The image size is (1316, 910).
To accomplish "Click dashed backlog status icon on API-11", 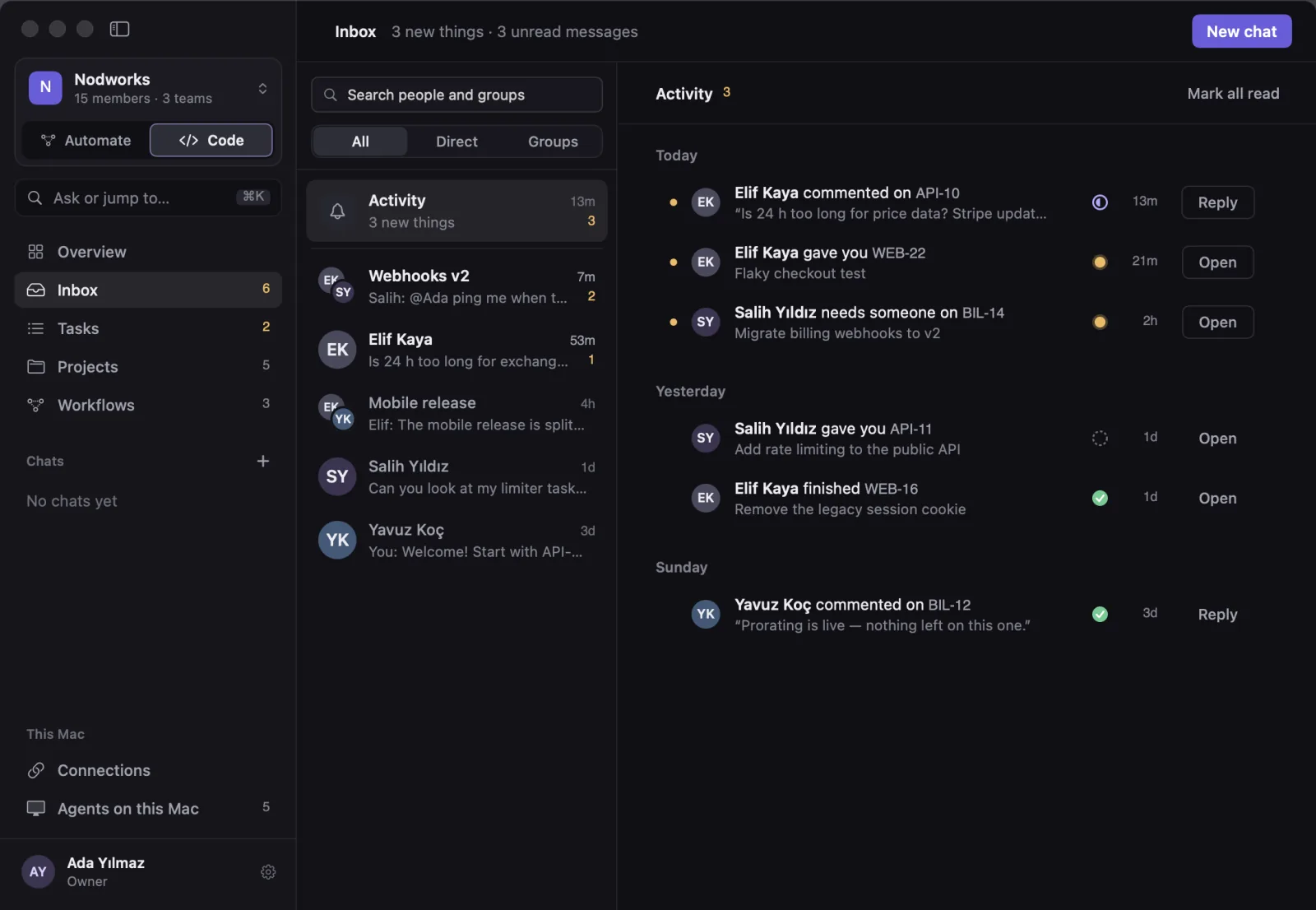I will [x=1100, y=439].
